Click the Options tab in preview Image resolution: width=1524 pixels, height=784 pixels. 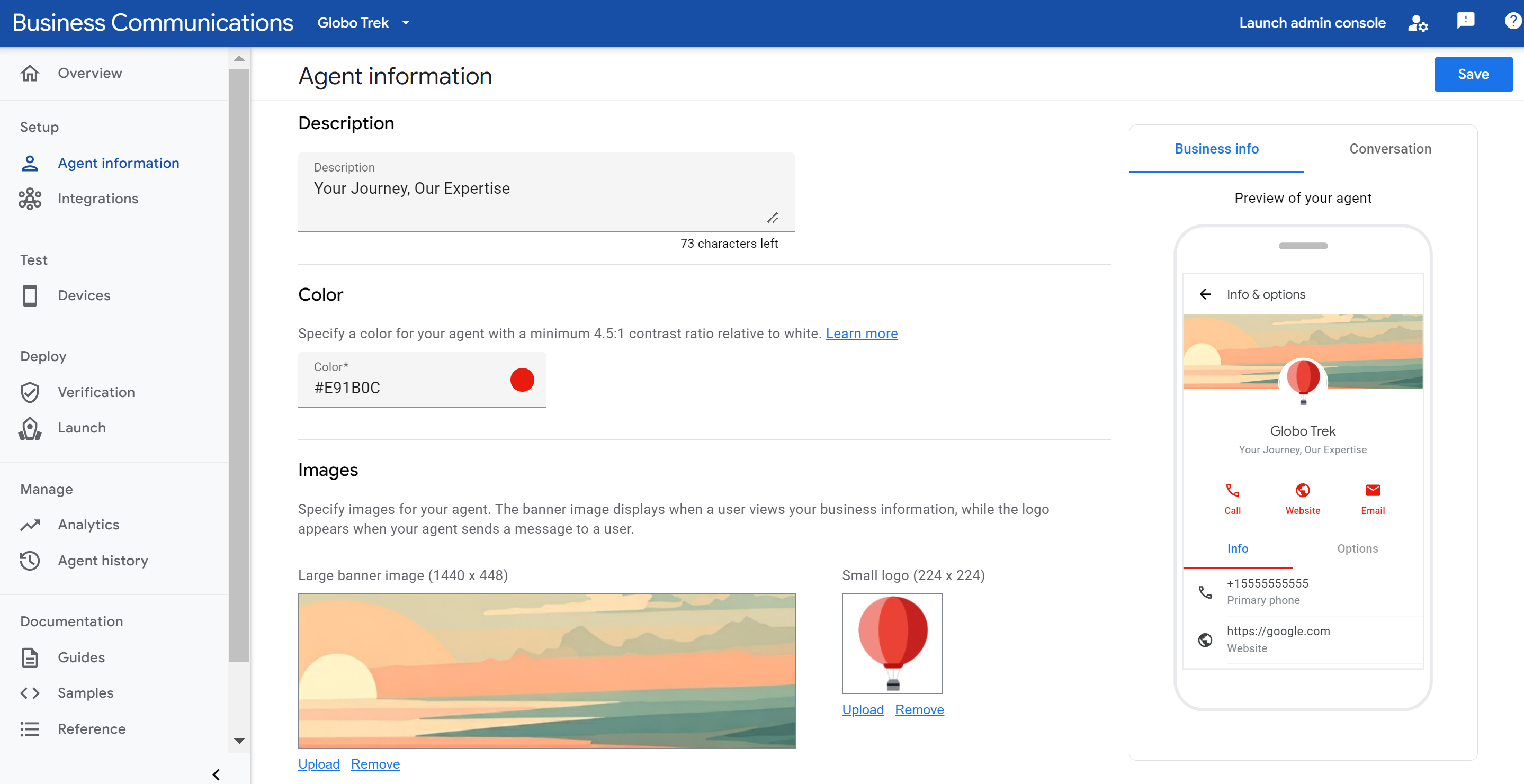click(1358, 548)
